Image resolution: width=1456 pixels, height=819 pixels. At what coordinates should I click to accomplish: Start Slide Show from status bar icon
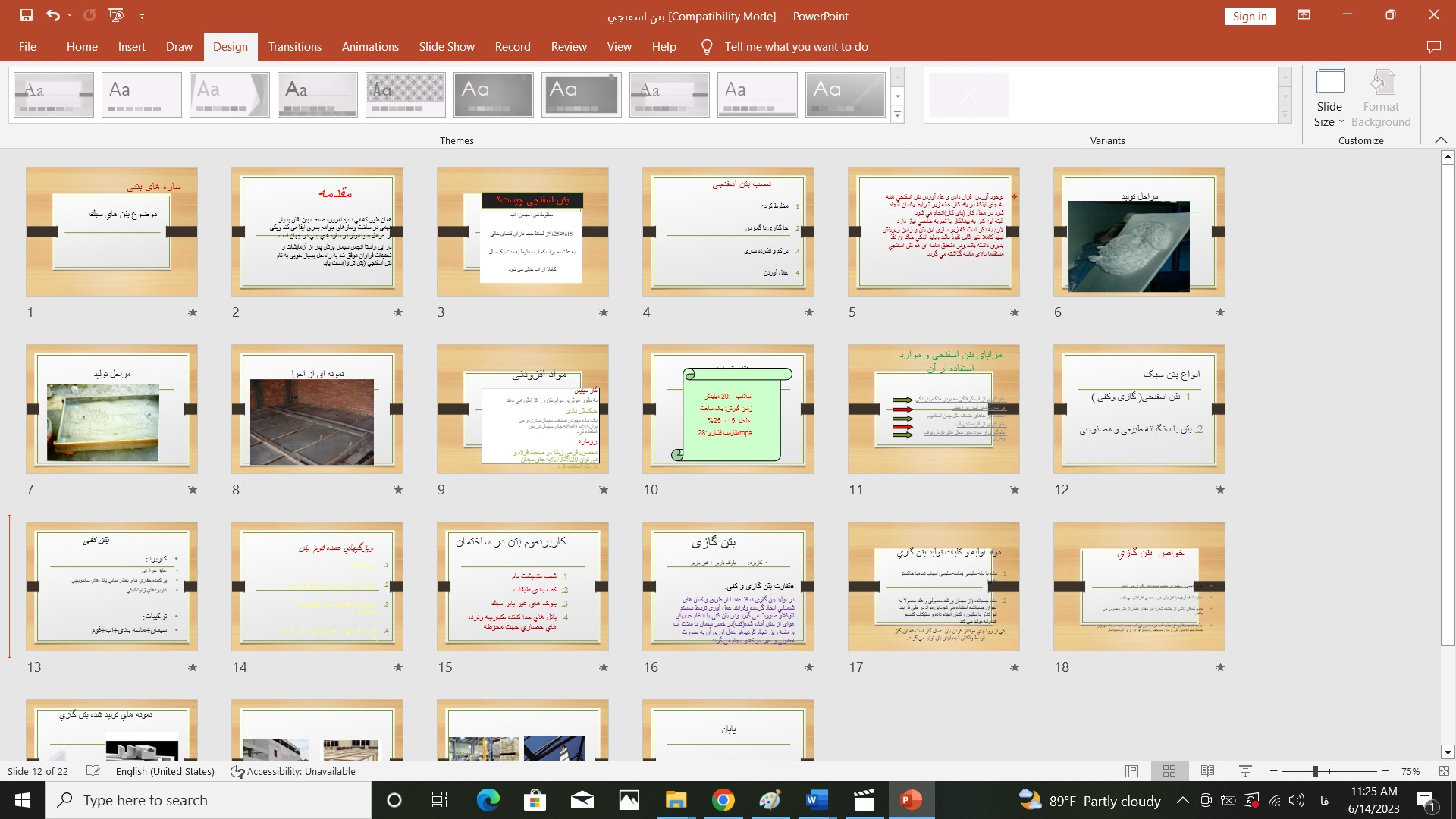point(1245,771)
